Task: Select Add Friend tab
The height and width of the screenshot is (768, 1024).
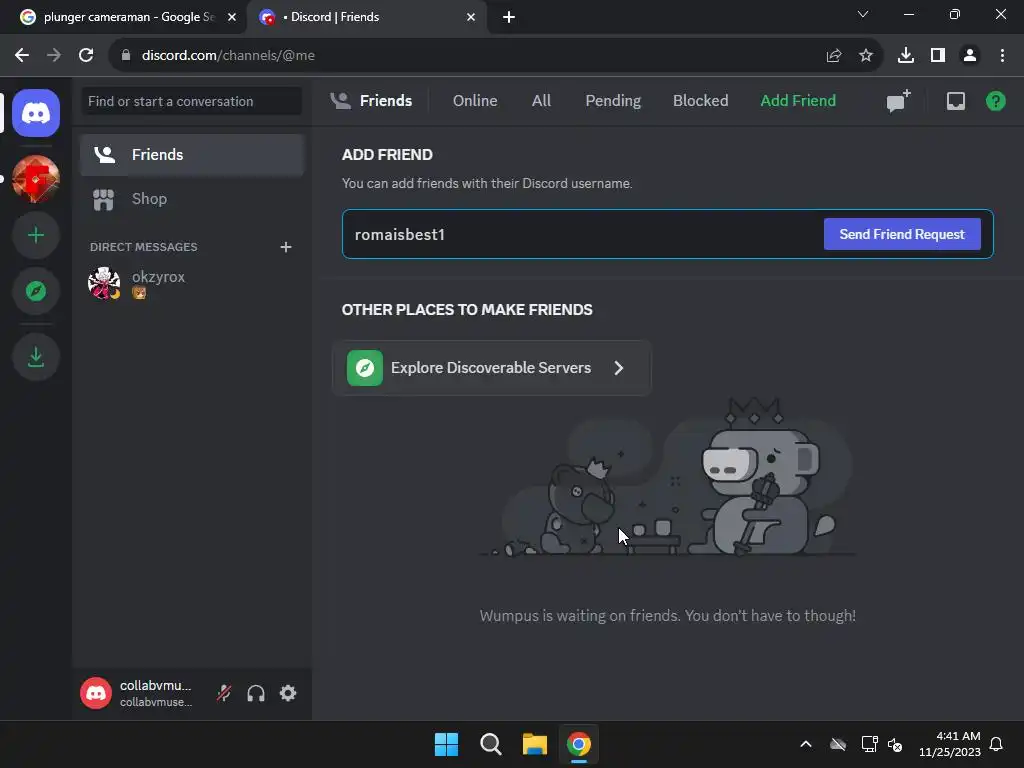Action: (x=798, y=101)
